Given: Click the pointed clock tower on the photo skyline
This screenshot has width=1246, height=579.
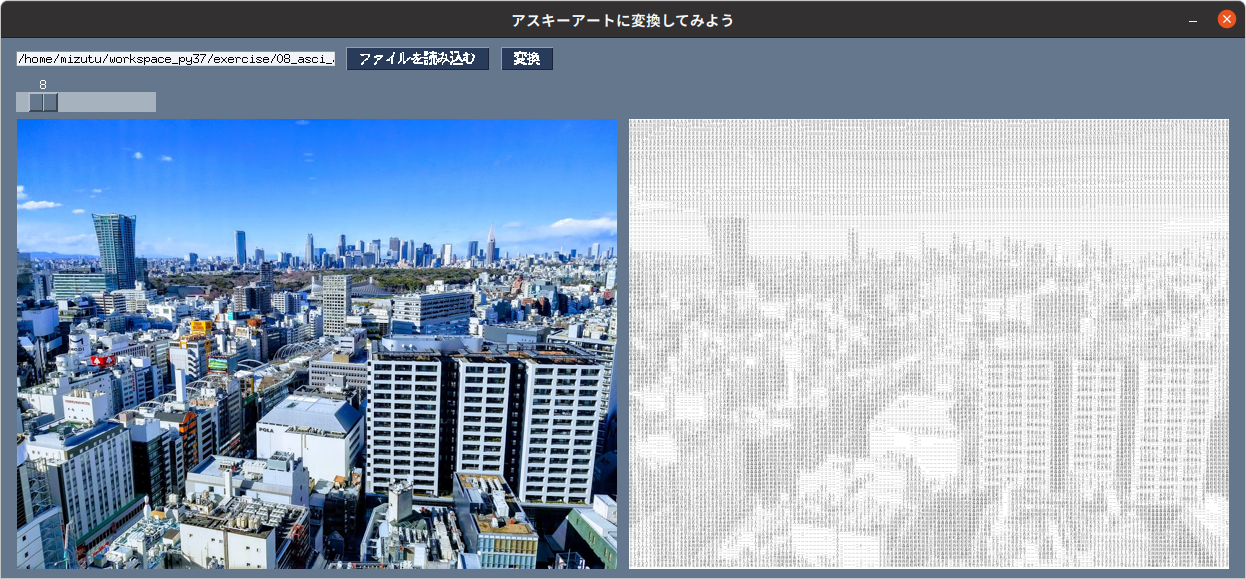Looking at the screenshot, I should [490, 243].
